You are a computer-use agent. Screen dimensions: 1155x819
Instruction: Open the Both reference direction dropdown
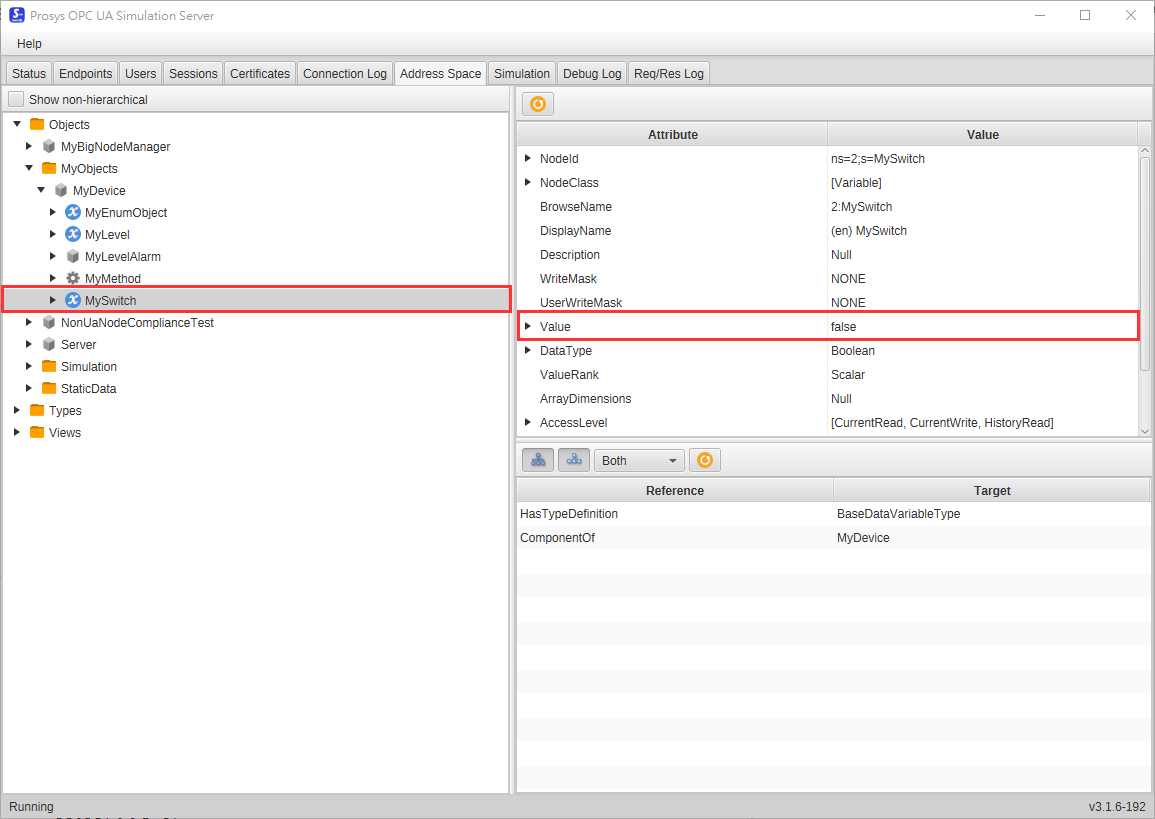pyautogui.click(x=639, y=460)
